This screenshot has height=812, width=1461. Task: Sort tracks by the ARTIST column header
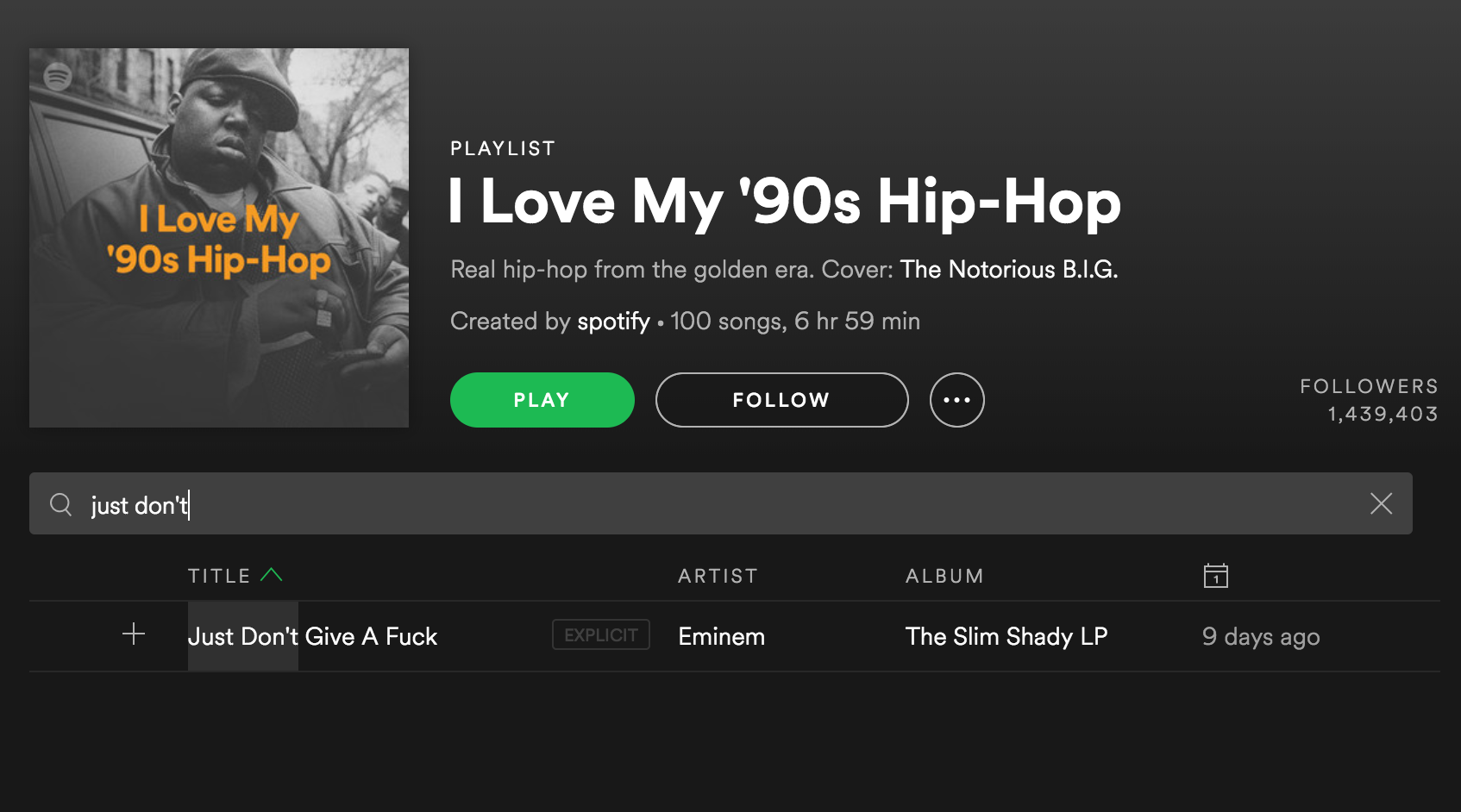pyautogui.click(x=718, y=576)
